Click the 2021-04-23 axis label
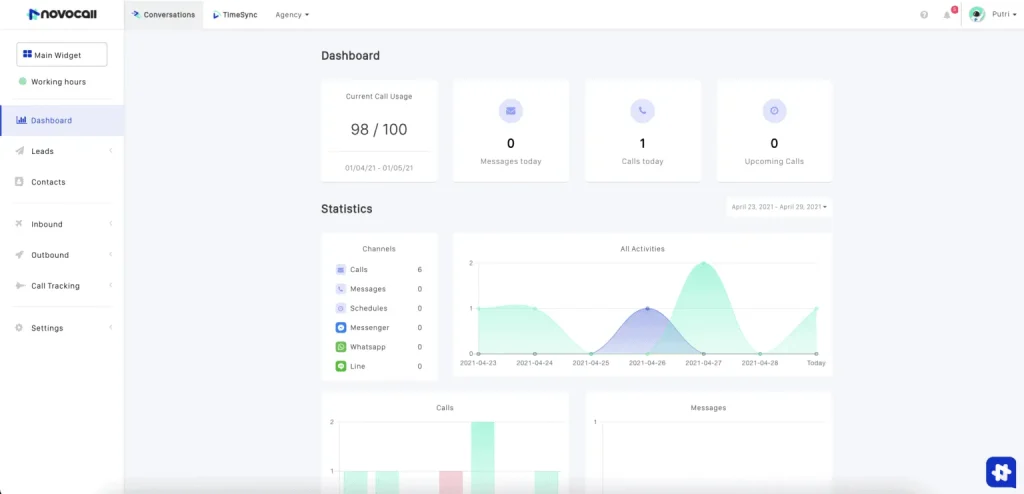The image size is (1024, 494). point(478,363)
